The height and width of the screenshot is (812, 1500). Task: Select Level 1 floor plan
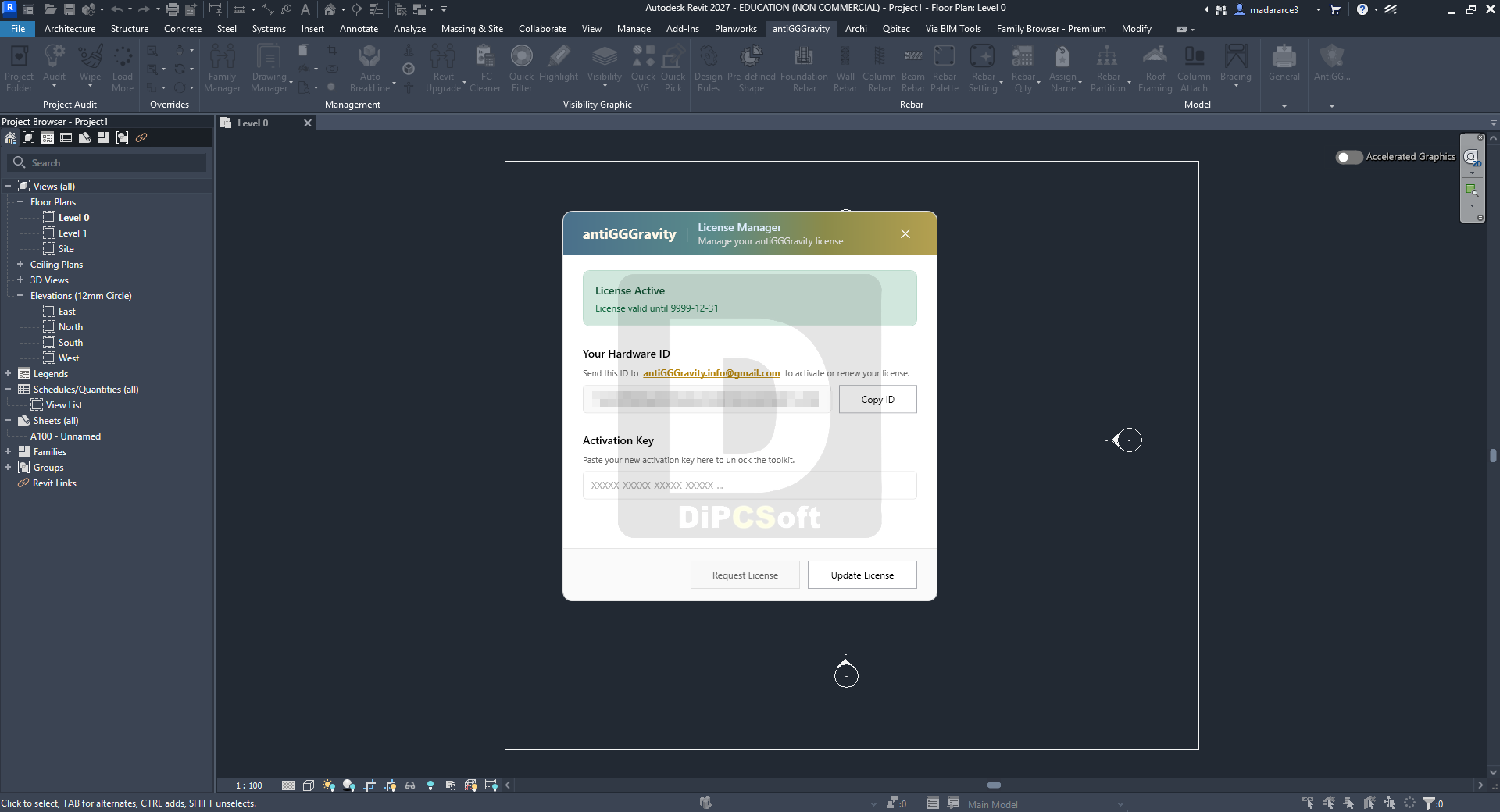tap(73, 233)
